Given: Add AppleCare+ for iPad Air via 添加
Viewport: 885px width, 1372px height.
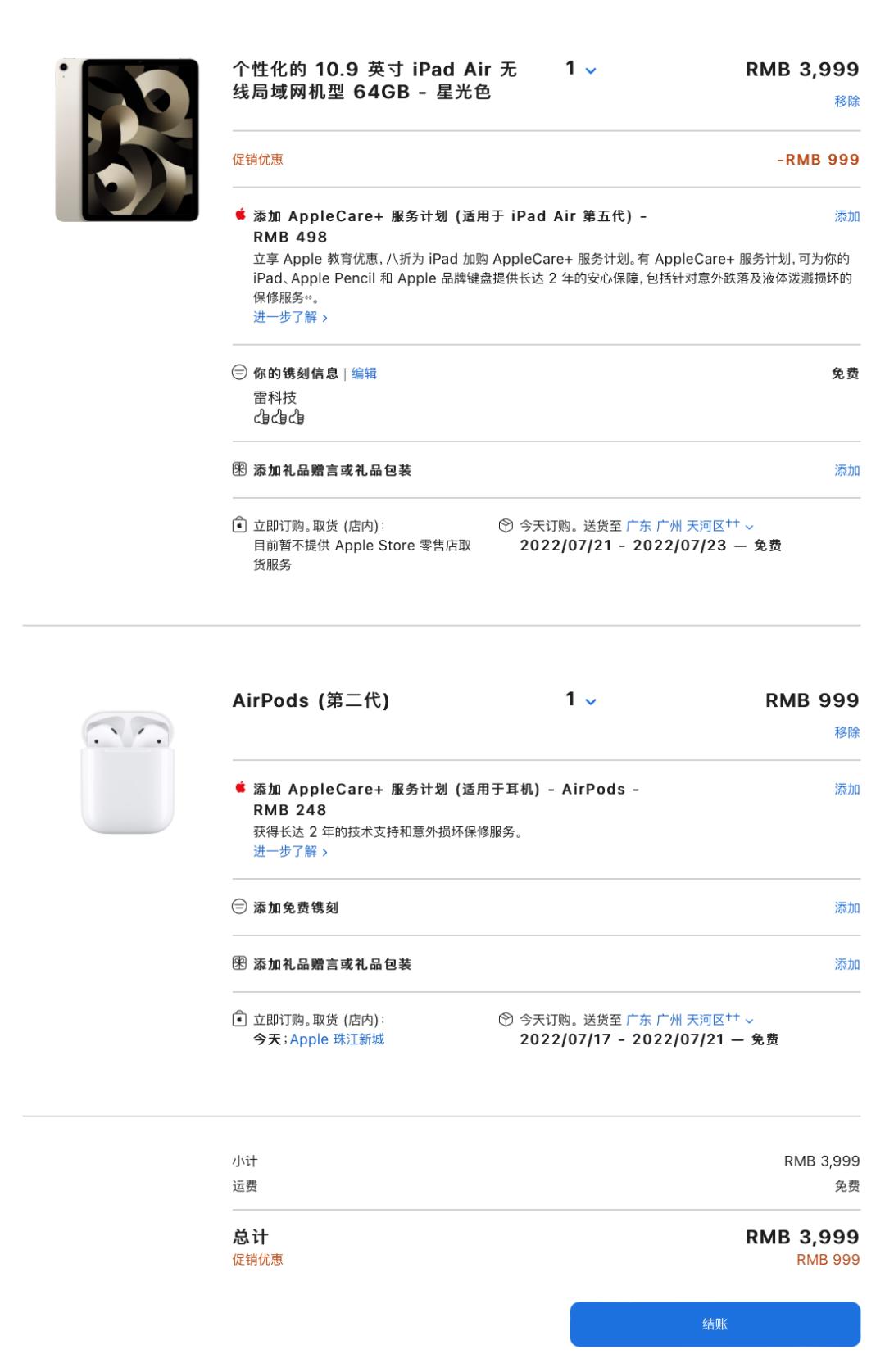Looking at the screenshot, I should tap(847, 216).
